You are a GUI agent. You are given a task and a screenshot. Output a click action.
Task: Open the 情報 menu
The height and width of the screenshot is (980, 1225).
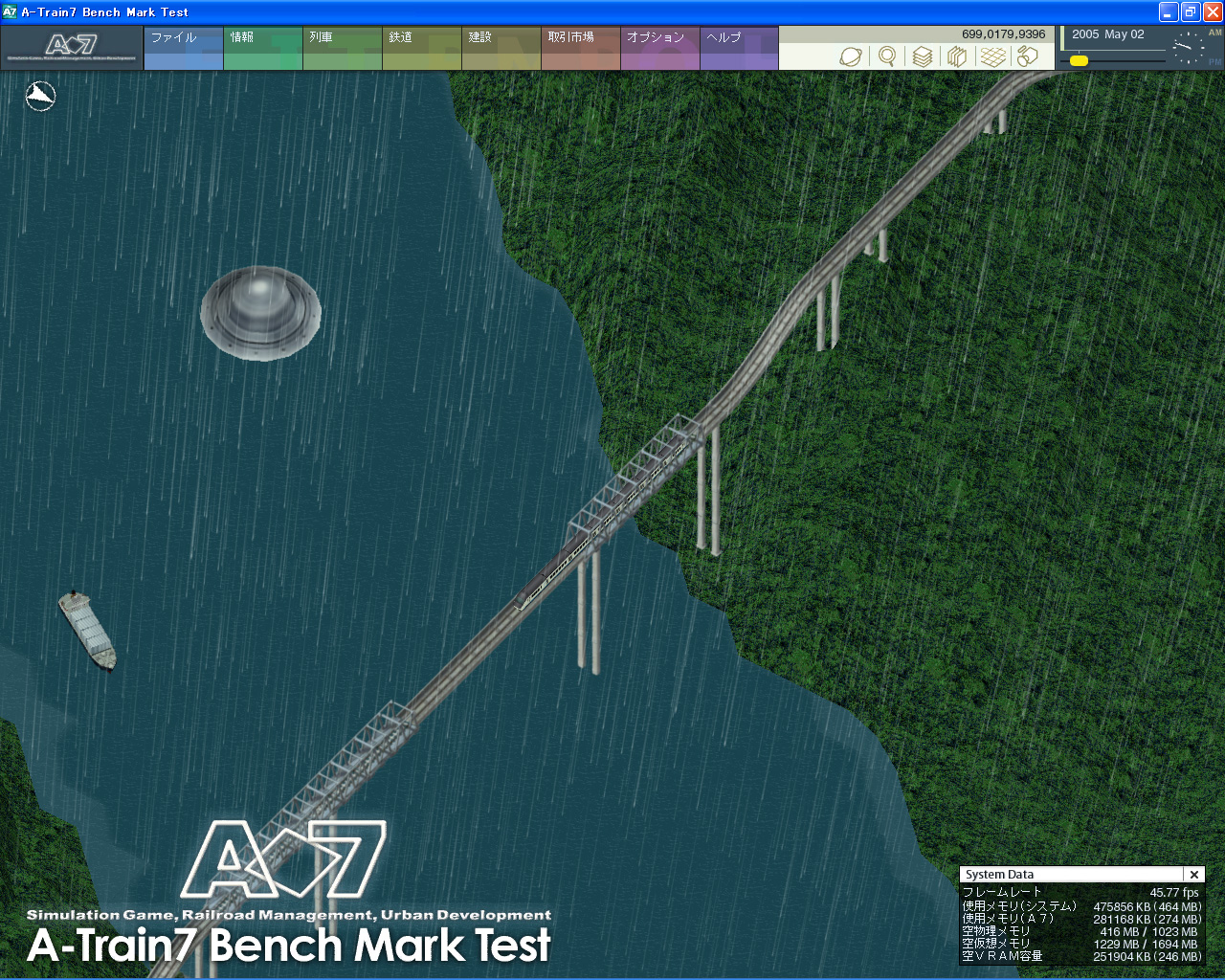coord(263,48)
